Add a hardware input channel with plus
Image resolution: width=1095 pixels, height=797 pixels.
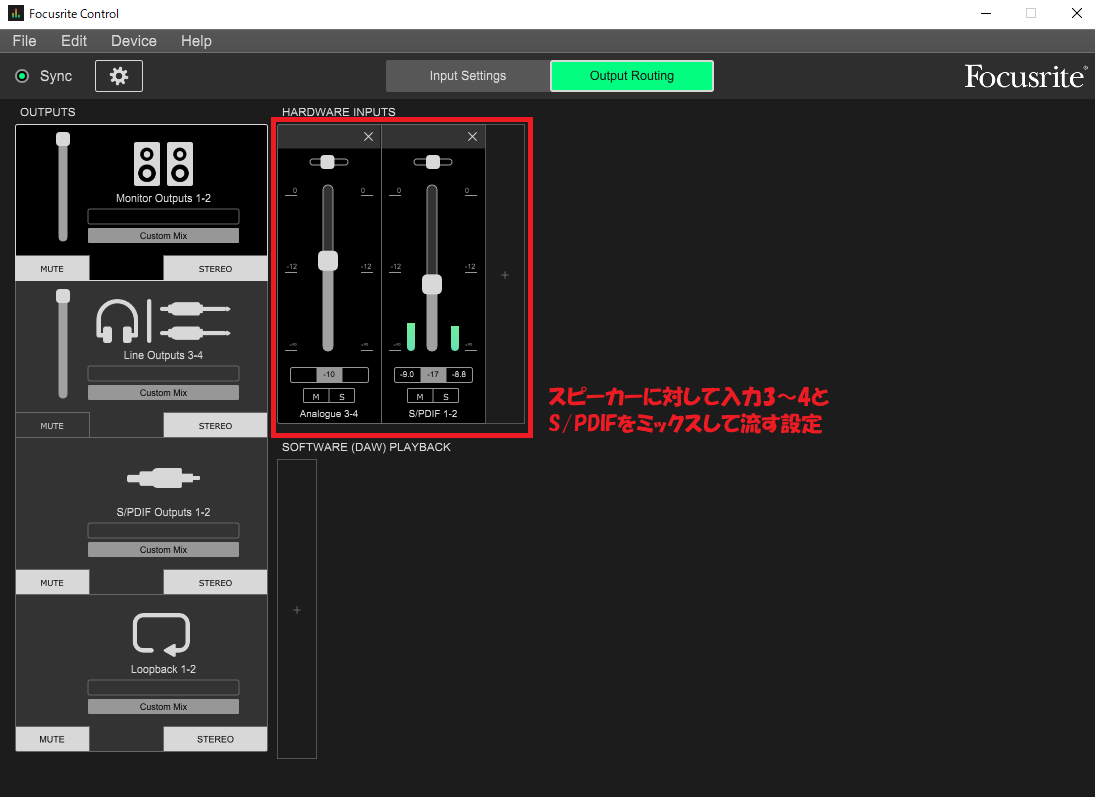(x=505, y=275)
